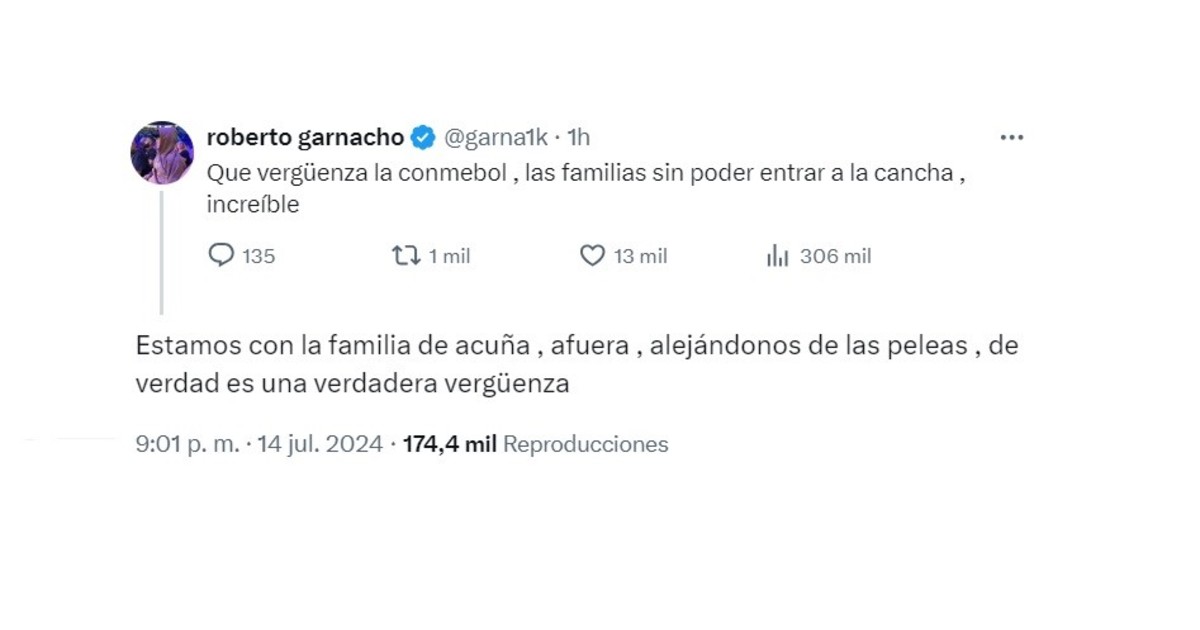This screenshot has width=1200, height=630.
Task: Click the roberto garnacho display name
Action: [x=305, y=138]
